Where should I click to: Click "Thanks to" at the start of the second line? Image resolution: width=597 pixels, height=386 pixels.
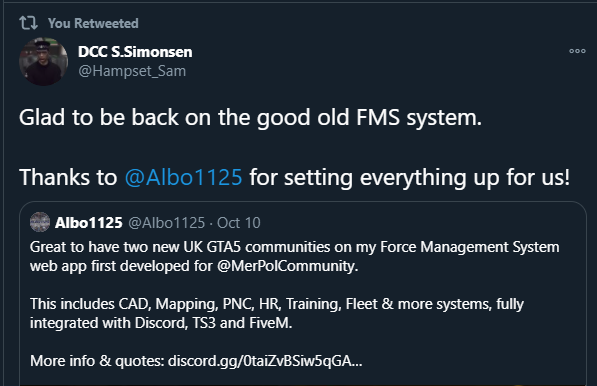tap(68, 177)
